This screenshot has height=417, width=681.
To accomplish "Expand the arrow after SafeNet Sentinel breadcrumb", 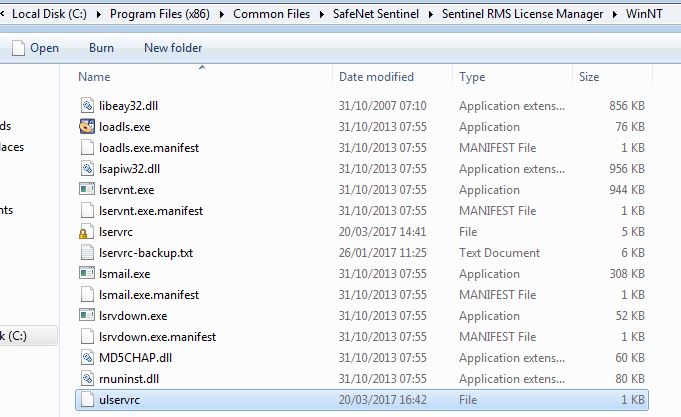I will (x=431, y=14).
